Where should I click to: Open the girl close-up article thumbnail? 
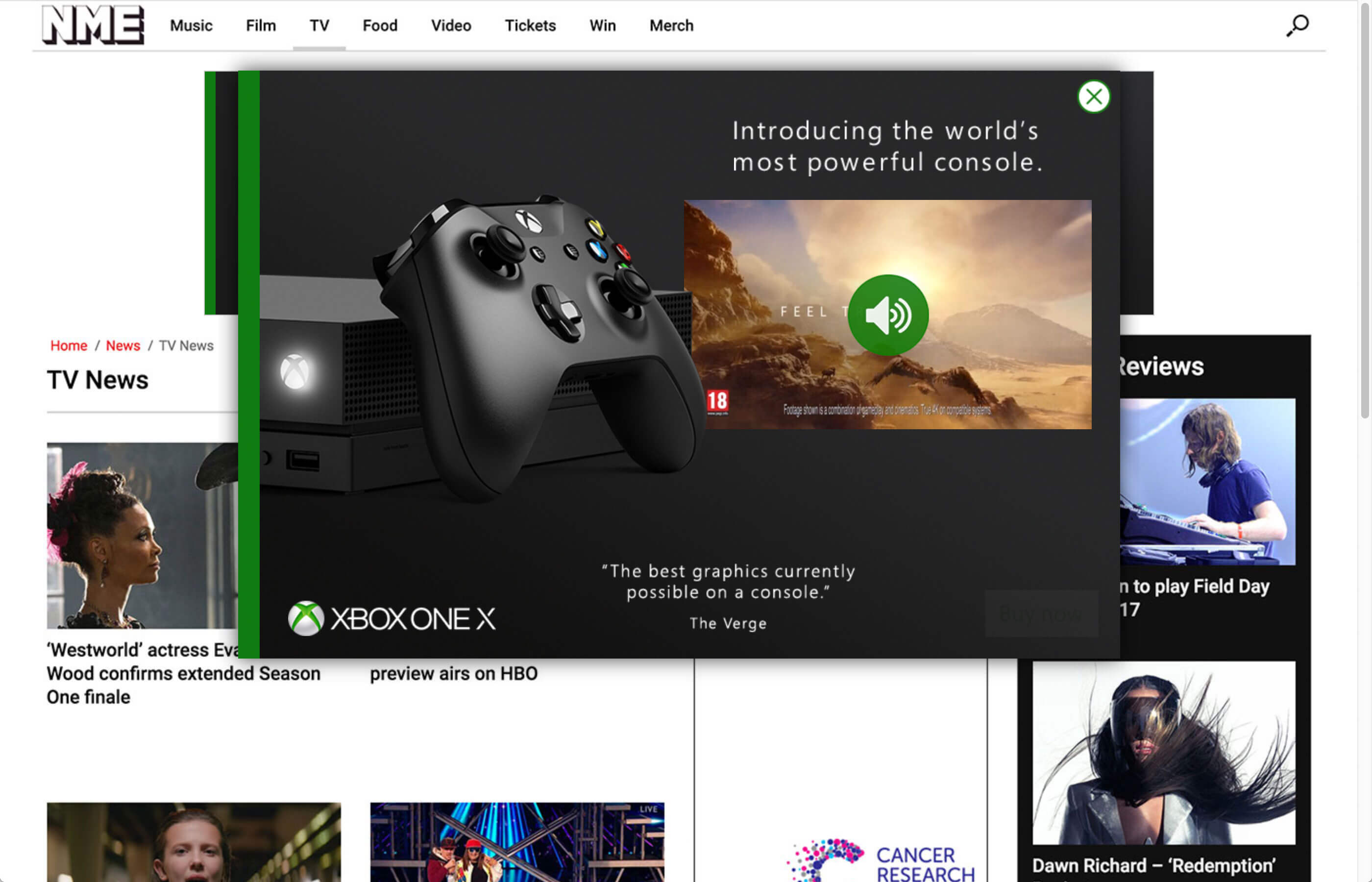tap(194, 842)
